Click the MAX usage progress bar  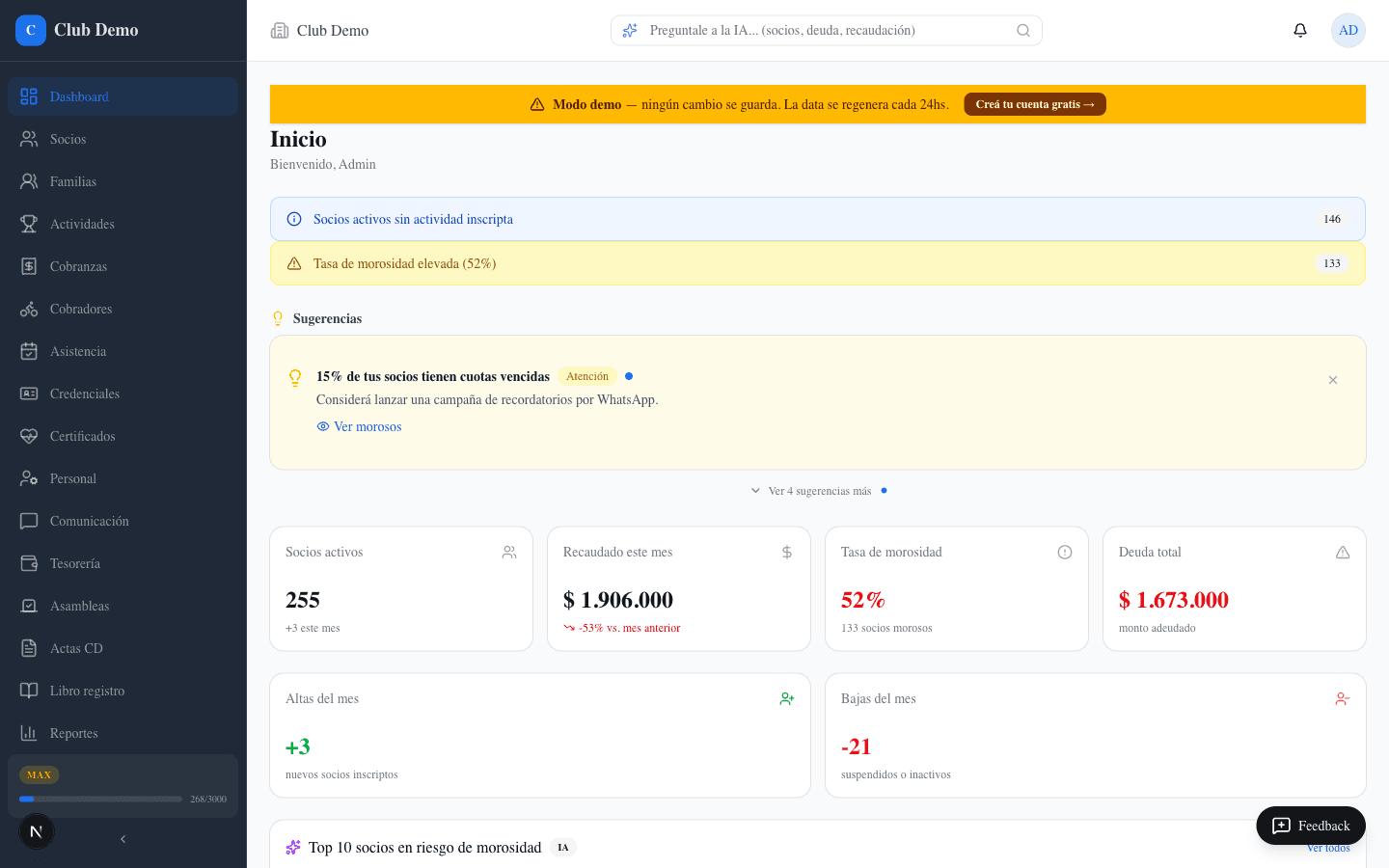coord(100,799)
